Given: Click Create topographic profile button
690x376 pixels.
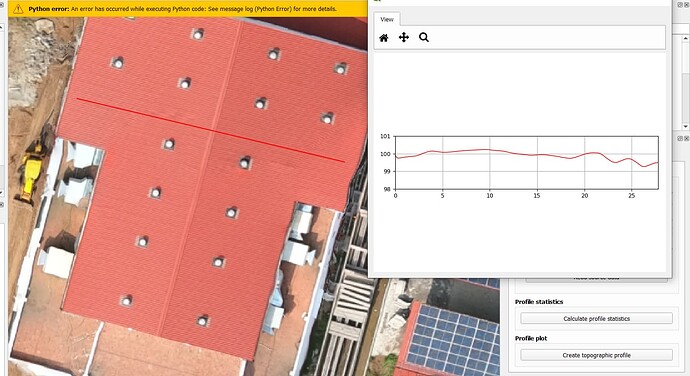Looking at the screenshot, I should [596, 355].
